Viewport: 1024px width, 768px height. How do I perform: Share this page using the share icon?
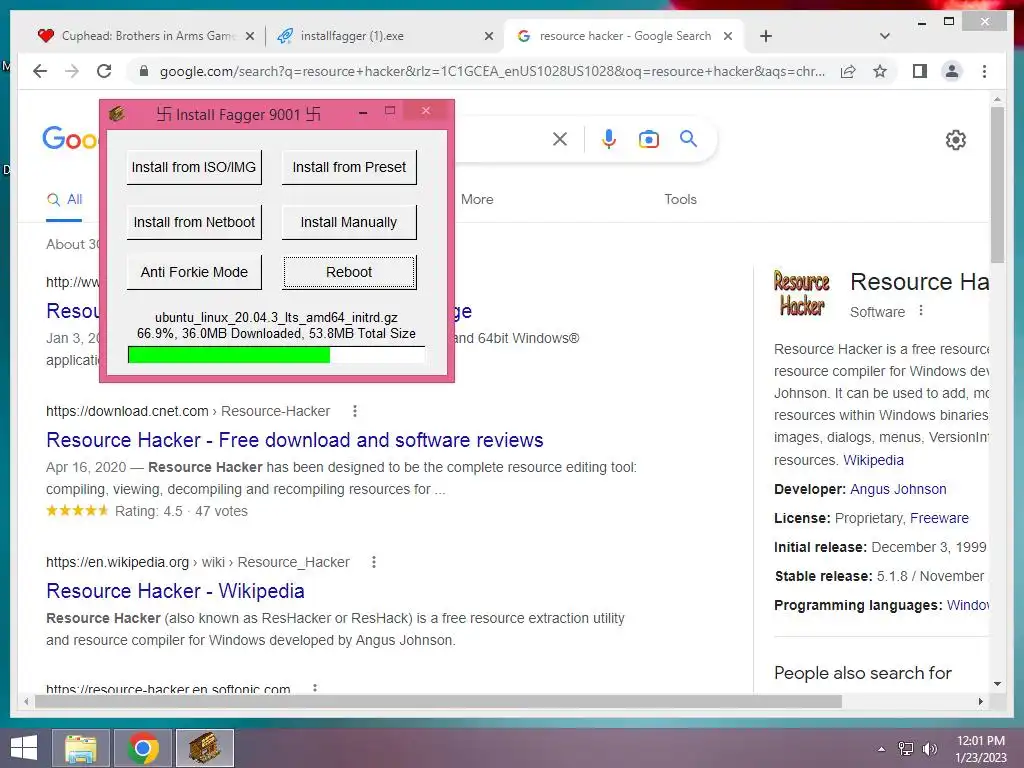(x=848, y=71)
